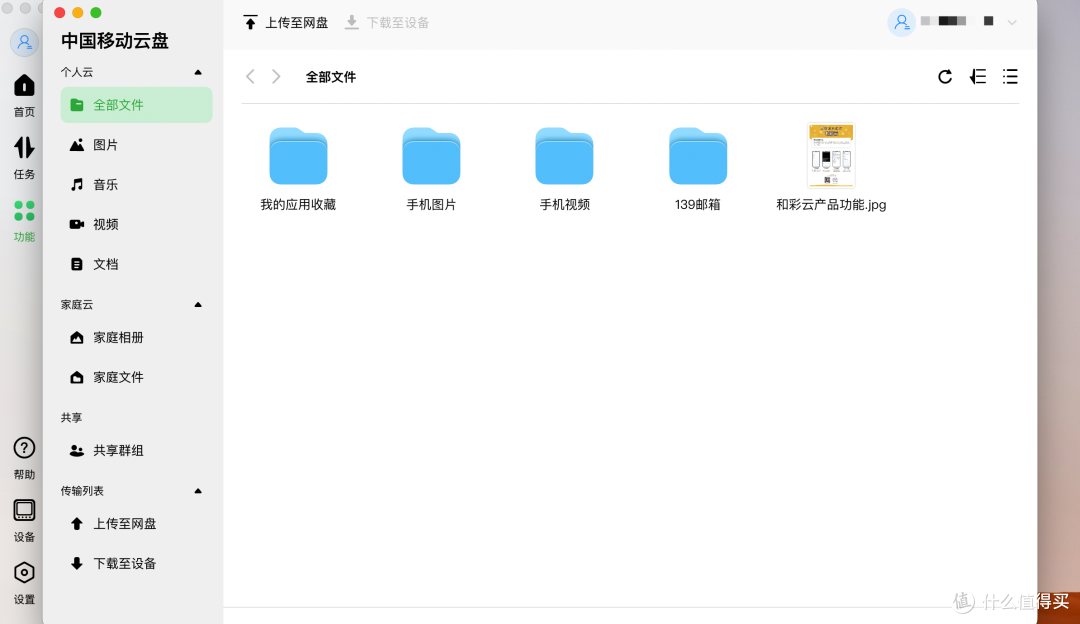The height and width of the screenshot is (624, 1080).
Task: Select the 139邮箱 folder
Action: [698, 156]
